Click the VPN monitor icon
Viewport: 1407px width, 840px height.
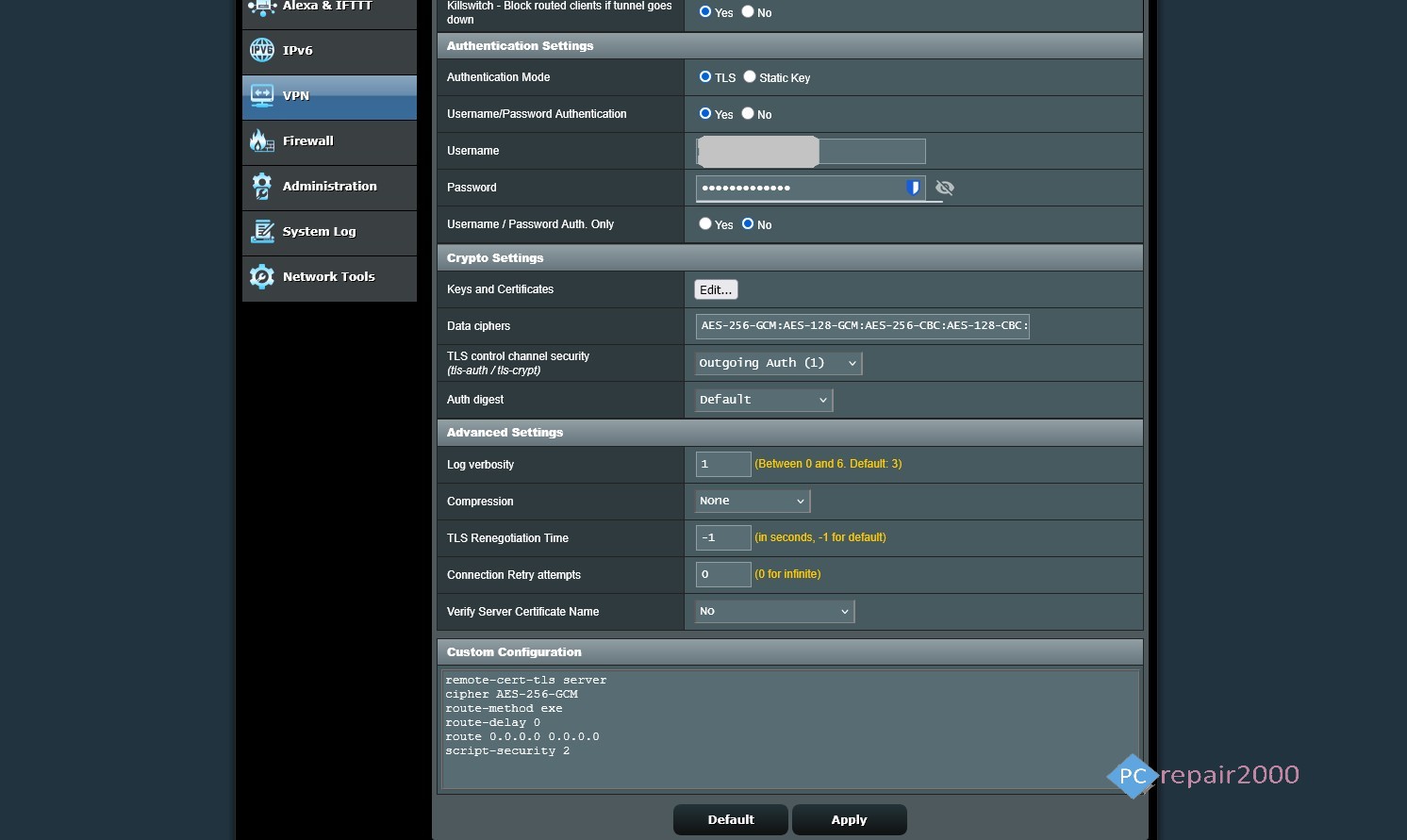(x=262, y=96)
